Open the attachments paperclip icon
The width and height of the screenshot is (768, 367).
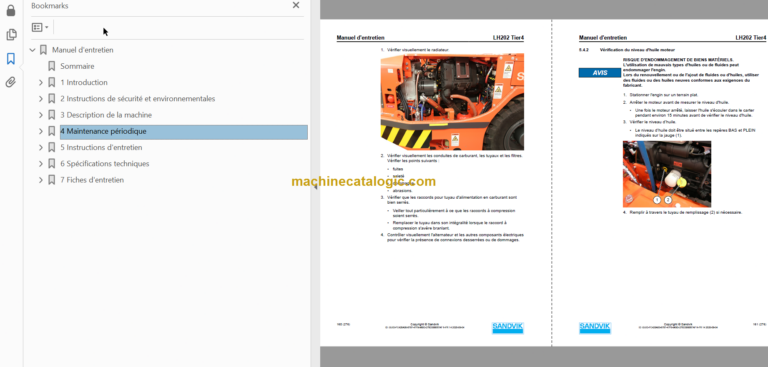click(10, 82)
